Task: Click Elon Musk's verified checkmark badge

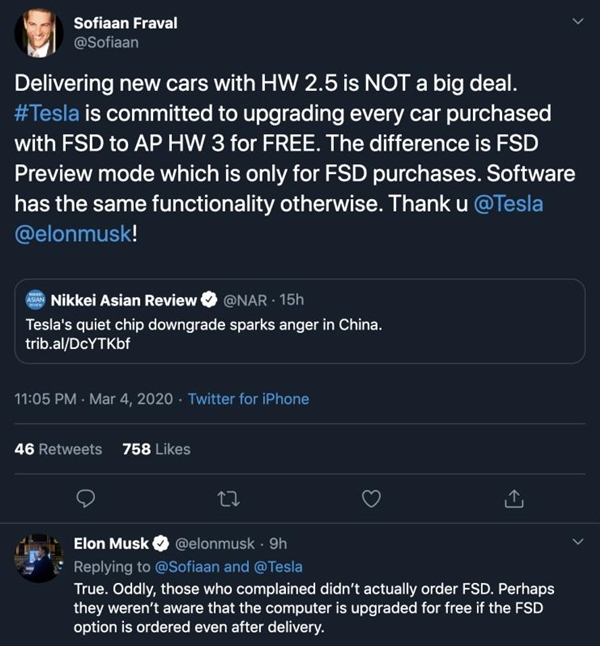Action: [x=158, y=544]
